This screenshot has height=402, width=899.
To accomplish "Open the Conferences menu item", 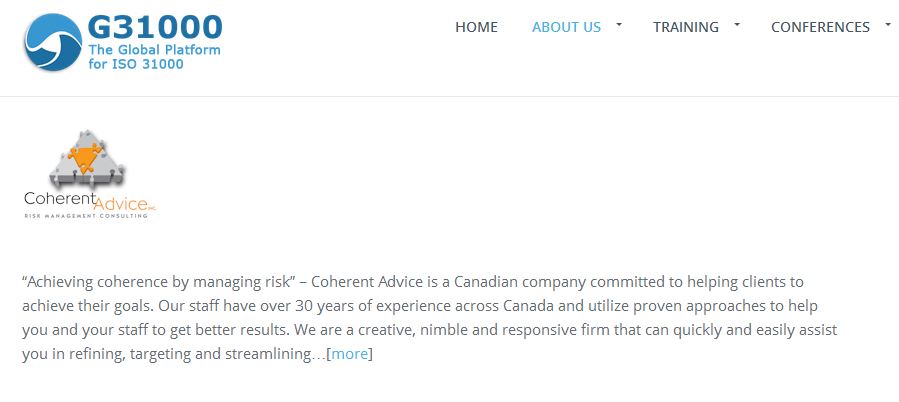I will 820,27.
